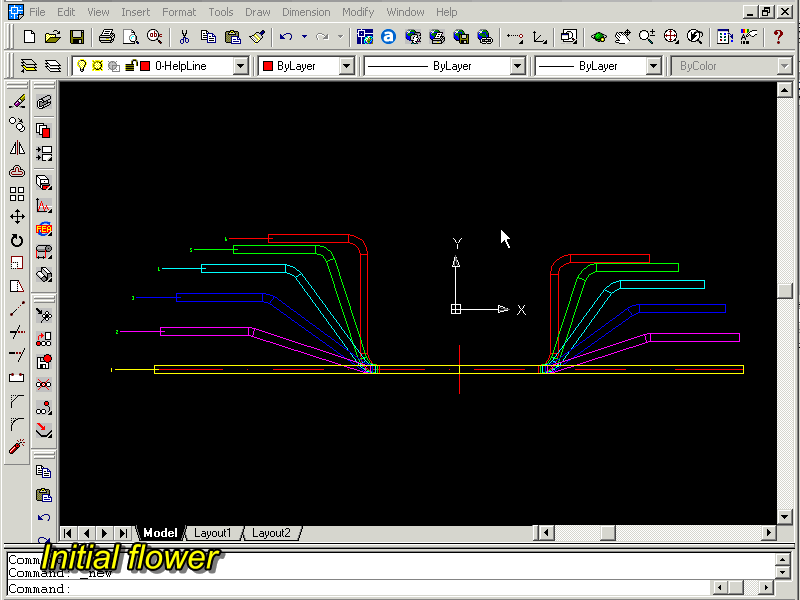
Task: Select the Erase tool
Action: 17,102
